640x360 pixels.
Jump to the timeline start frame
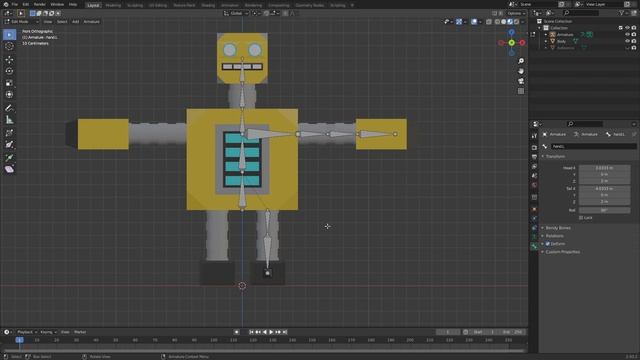click(x=251, y=332)
